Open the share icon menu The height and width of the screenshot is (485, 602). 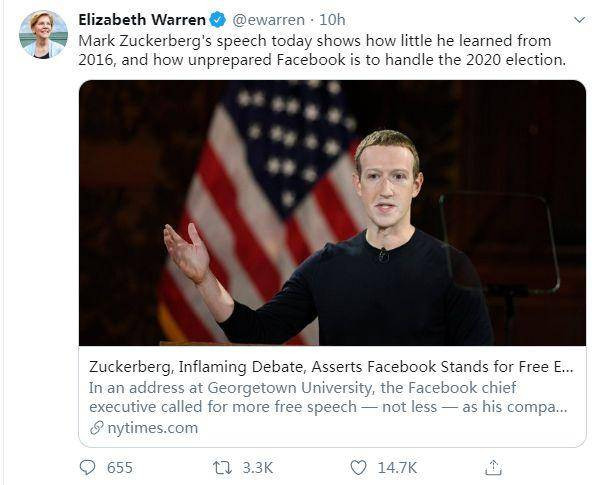[x=492, y=467]
